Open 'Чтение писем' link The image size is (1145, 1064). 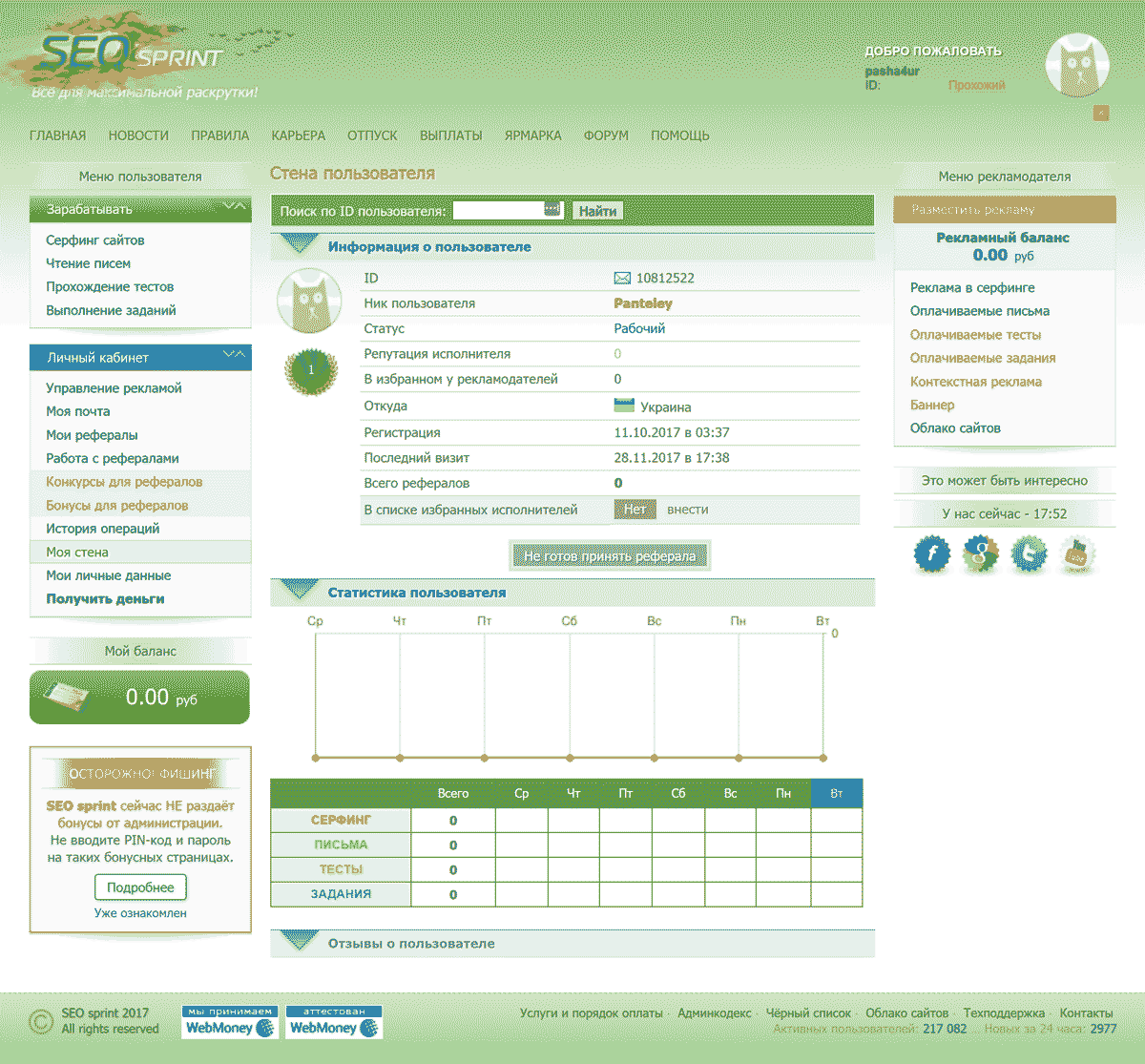pos(89,263)
